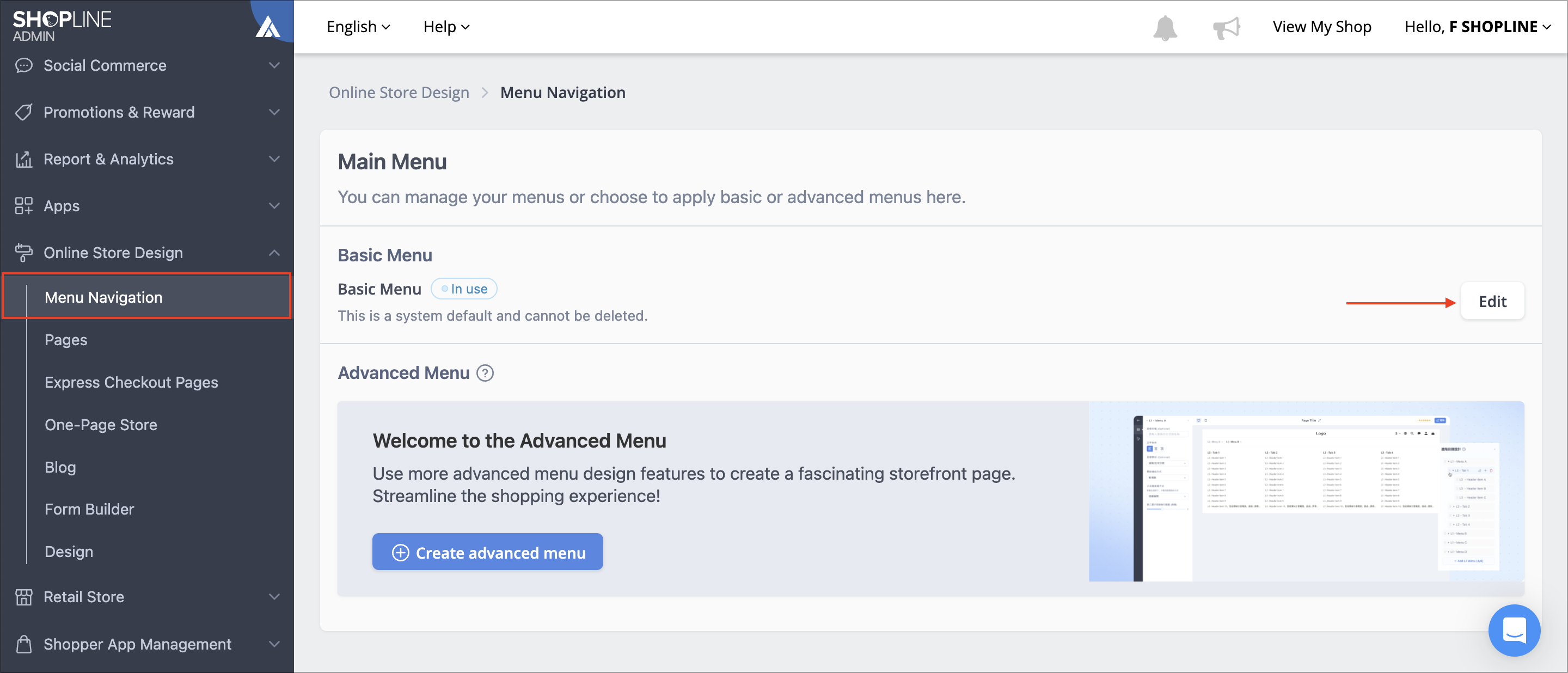Click the Apps grid icon

pyautogui.click(x=24, y=206)
